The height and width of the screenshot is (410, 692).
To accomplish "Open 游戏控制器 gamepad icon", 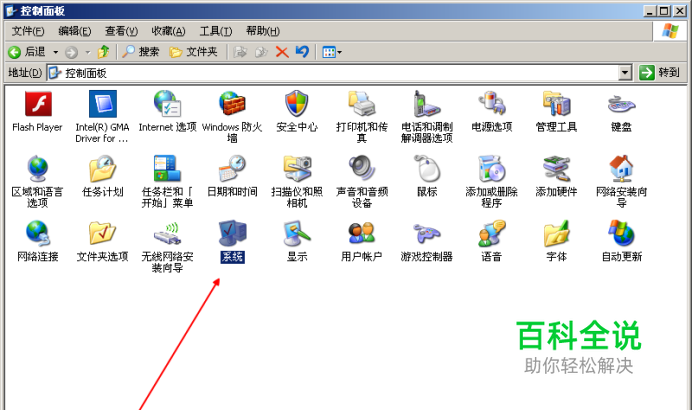I will click(426, 233).
